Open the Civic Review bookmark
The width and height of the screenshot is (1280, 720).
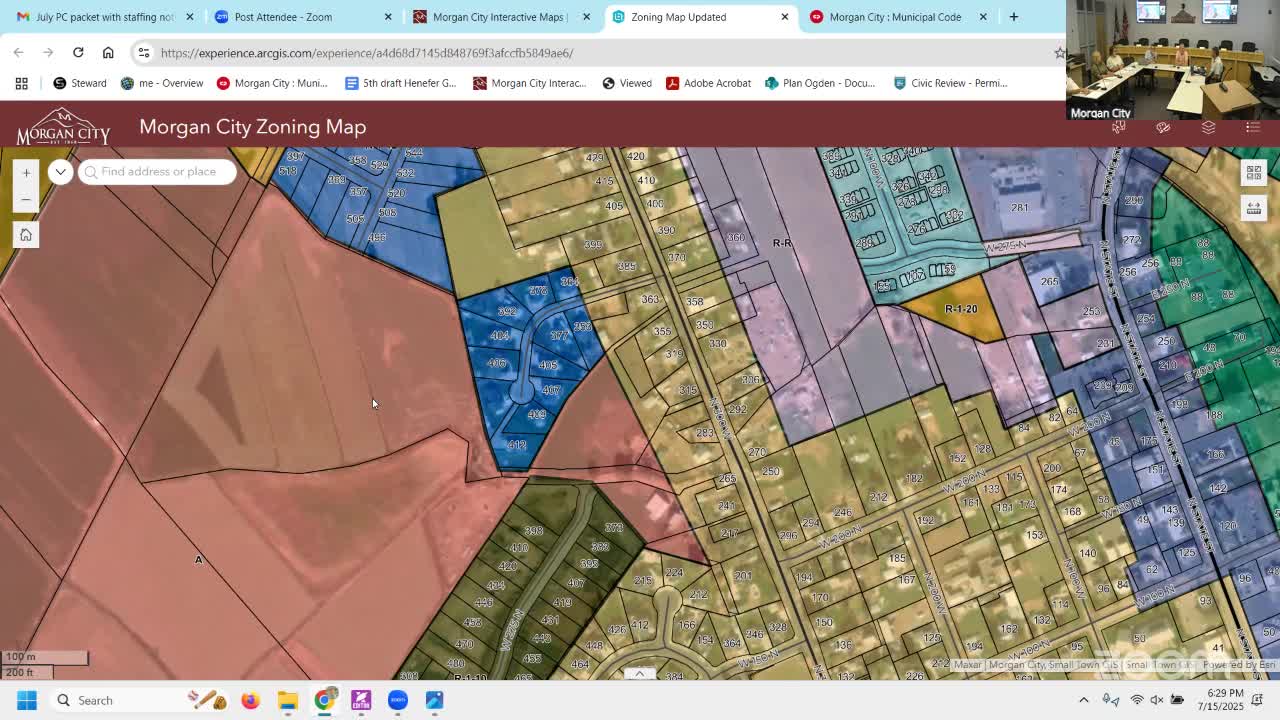(x=950, y=83)
